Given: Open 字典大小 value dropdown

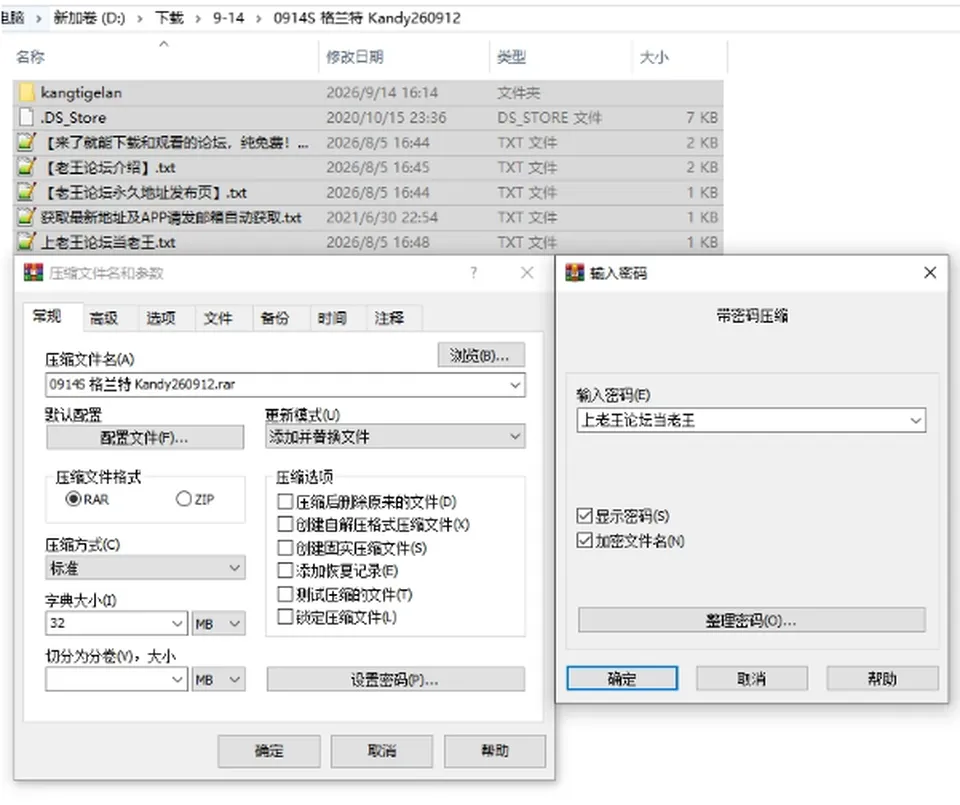Looking at the screenshot, I should click(x=177, y=623).
